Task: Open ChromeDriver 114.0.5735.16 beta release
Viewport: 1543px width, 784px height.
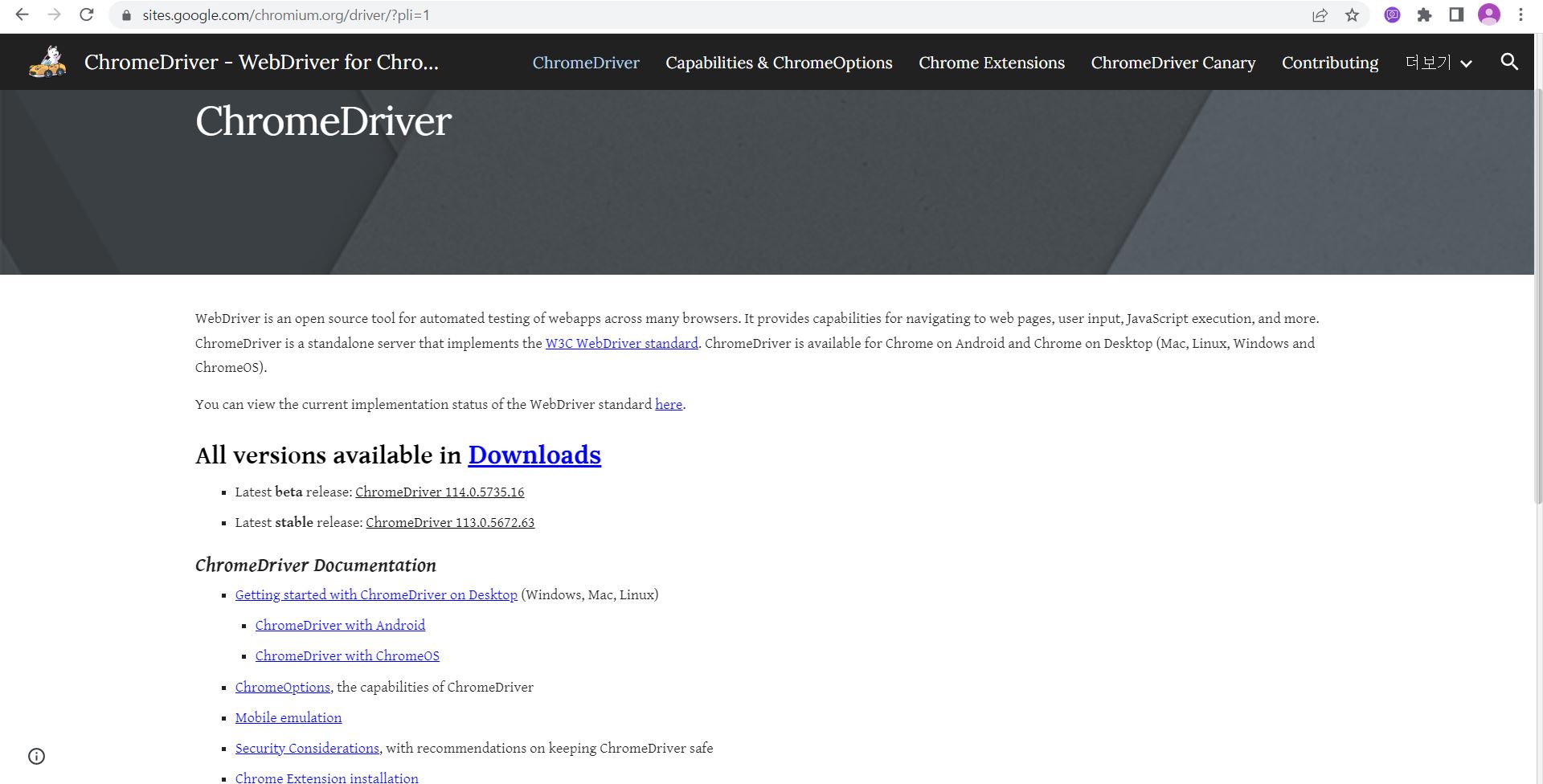Action: coord(440,492)
